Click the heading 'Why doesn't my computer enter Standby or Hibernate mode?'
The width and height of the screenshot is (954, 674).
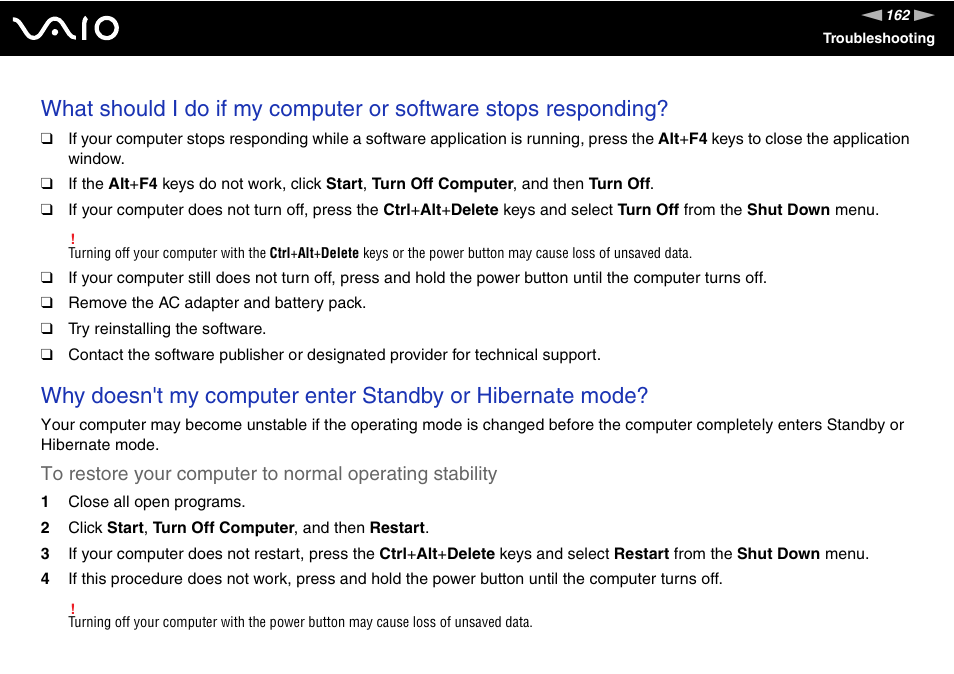[x=344, y=395]
